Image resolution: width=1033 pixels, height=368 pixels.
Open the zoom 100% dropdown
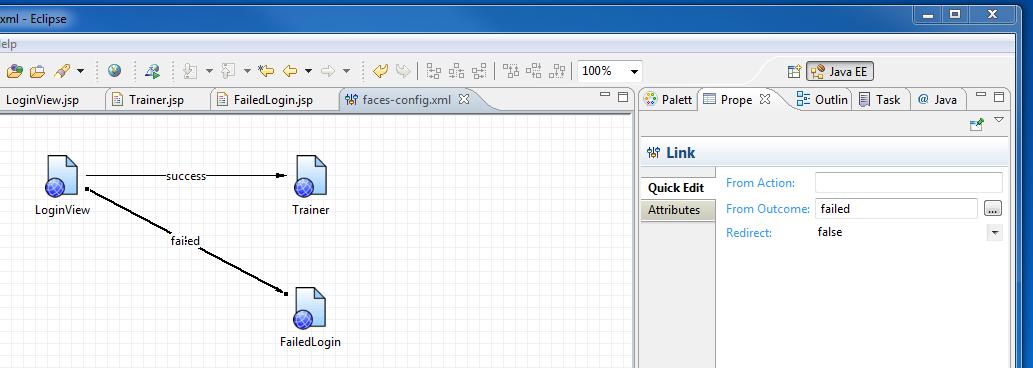tap(609, 71)
